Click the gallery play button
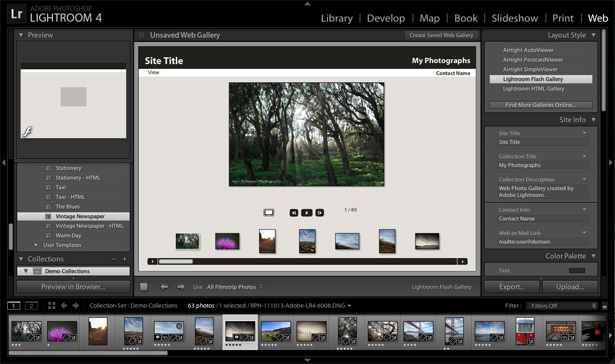Viewport: 615px width, 364px height. coord(307,213)
